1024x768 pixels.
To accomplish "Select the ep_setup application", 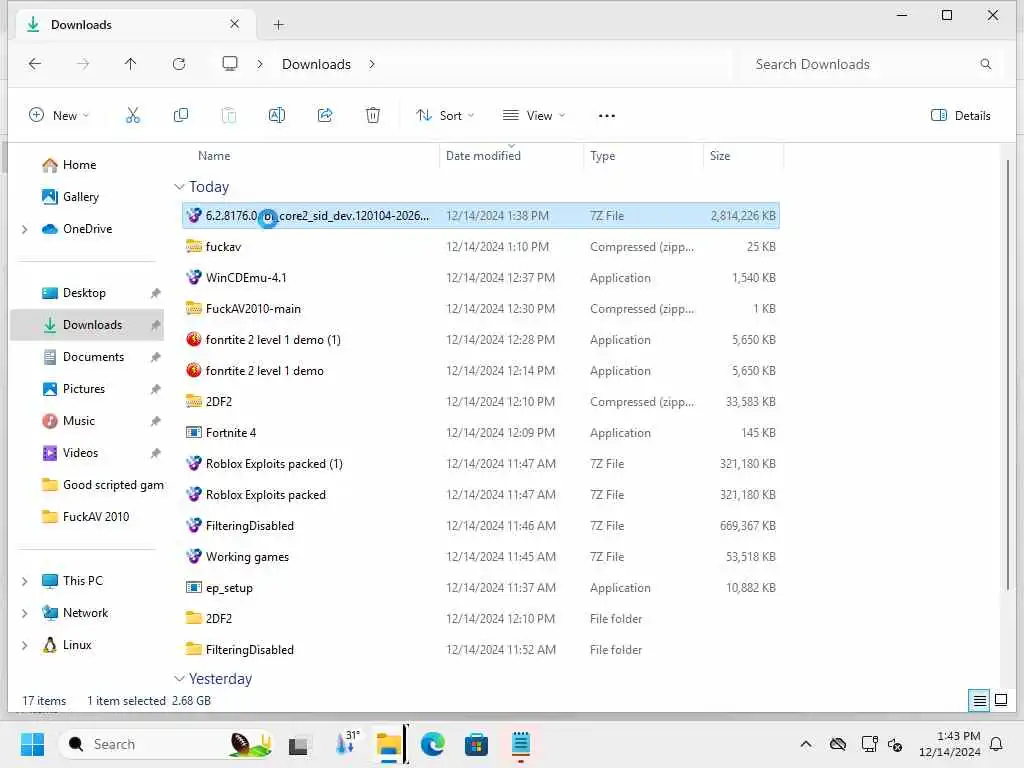I will click(x=481, y=588).
